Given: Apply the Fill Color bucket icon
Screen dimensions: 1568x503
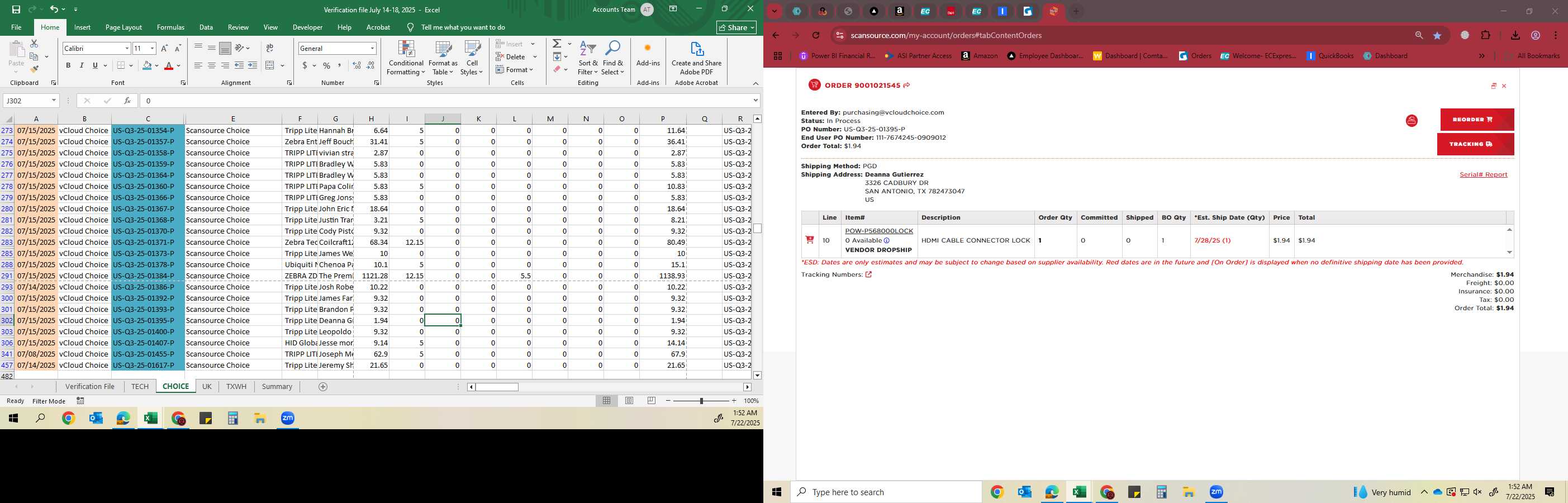Looking at the screenshot, I should coord(147,65).
